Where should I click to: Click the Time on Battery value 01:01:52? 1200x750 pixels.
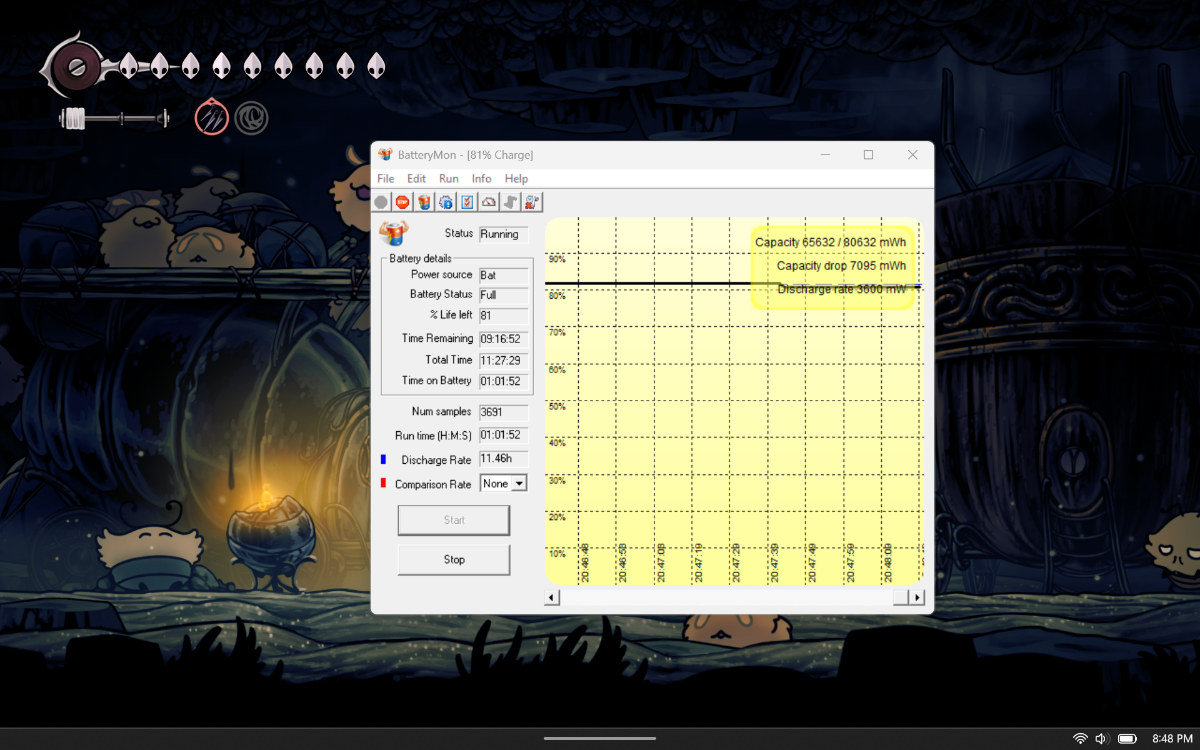(x=503, y=381)
